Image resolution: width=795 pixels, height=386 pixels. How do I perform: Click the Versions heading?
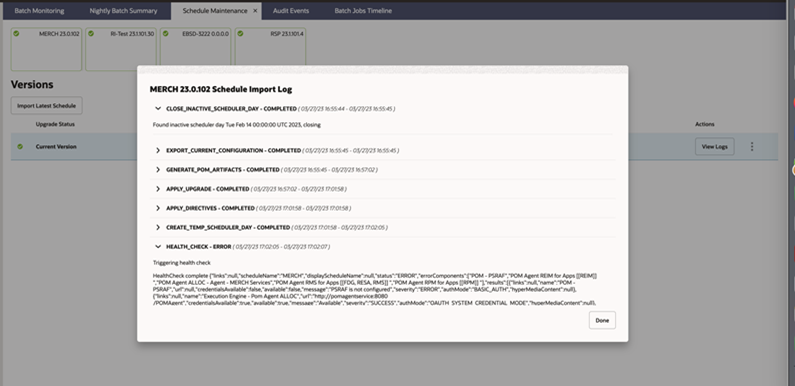pyautogui.click(x=32, y=85)
